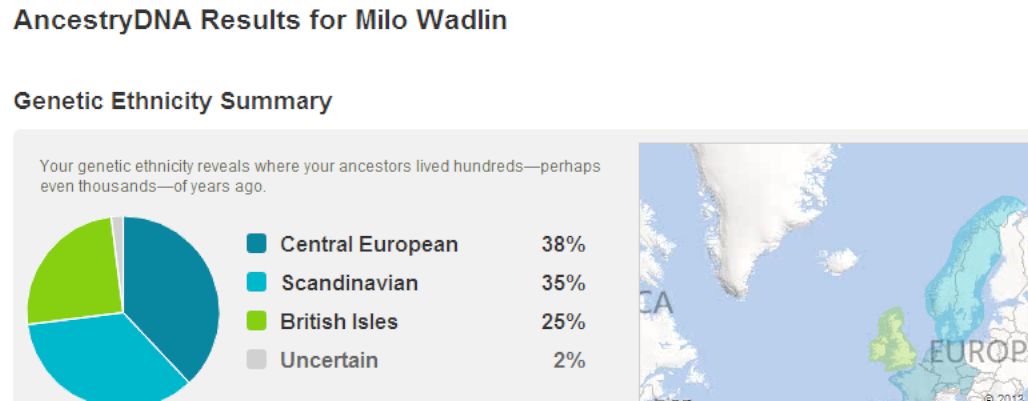The height and width of the screenshot is (401, 1028).
Task: Click the Scandinavian cyan color swatch
Action: pyautogui.click(x=256, y=282)
